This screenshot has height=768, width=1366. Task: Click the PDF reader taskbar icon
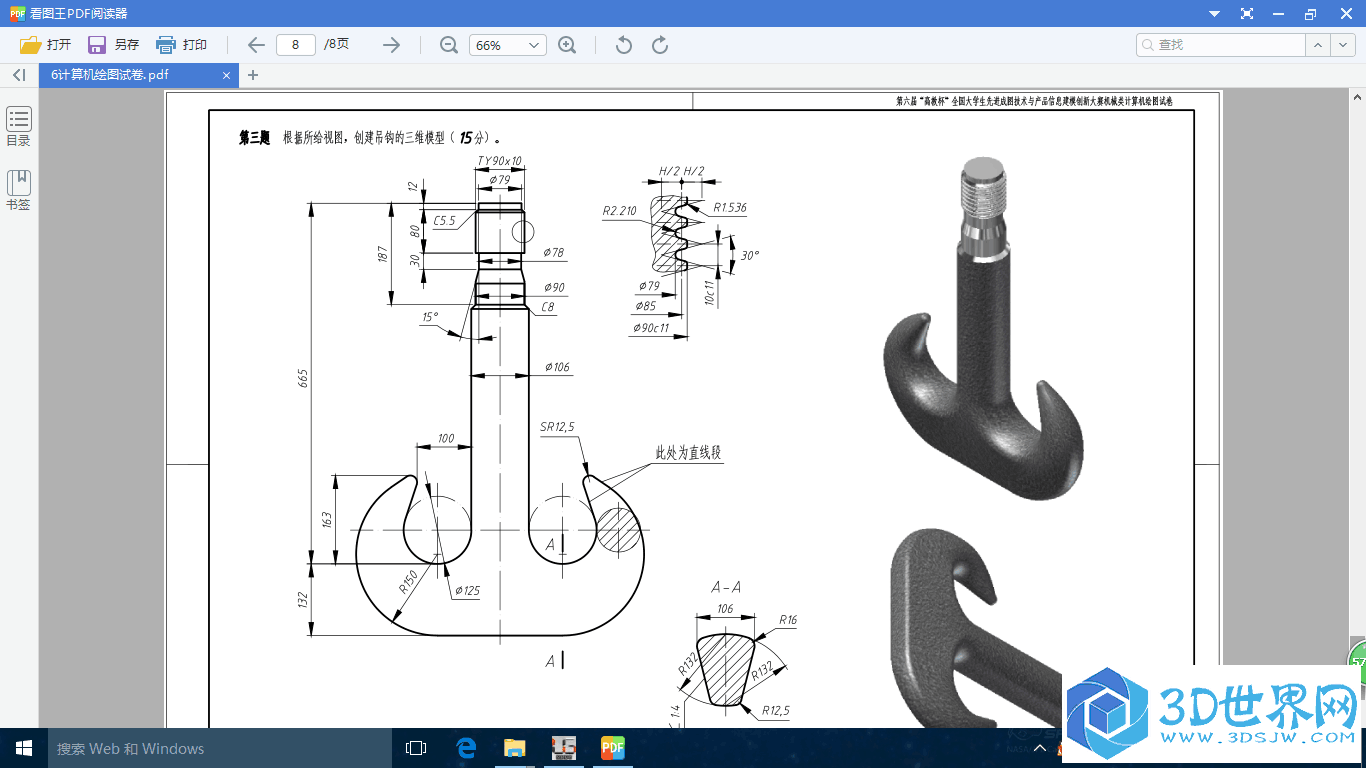612,748
